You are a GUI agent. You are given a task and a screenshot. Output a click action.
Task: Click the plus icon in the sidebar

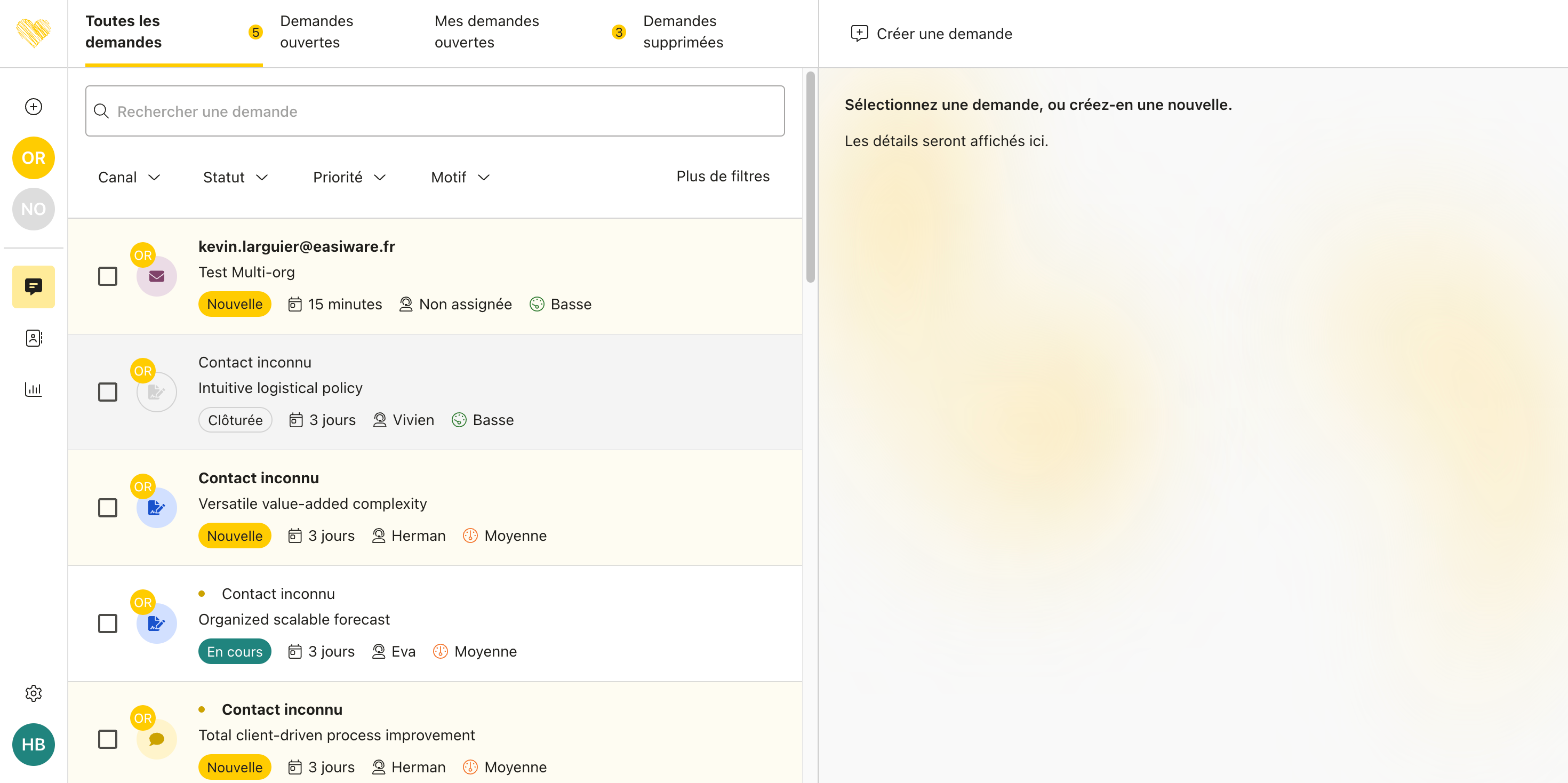click(34, 107)
